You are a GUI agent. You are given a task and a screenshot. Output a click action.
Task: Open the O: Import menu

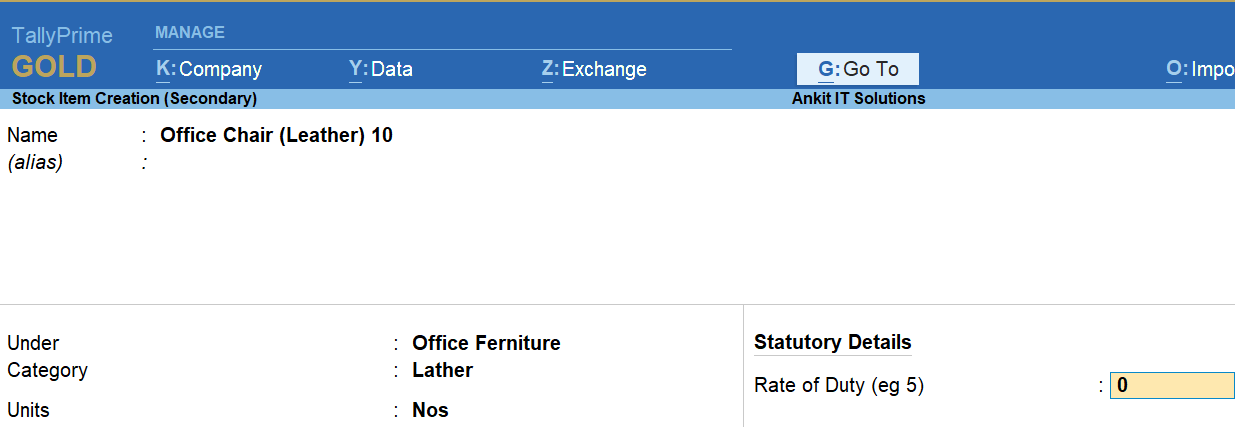coord(1199,69)
